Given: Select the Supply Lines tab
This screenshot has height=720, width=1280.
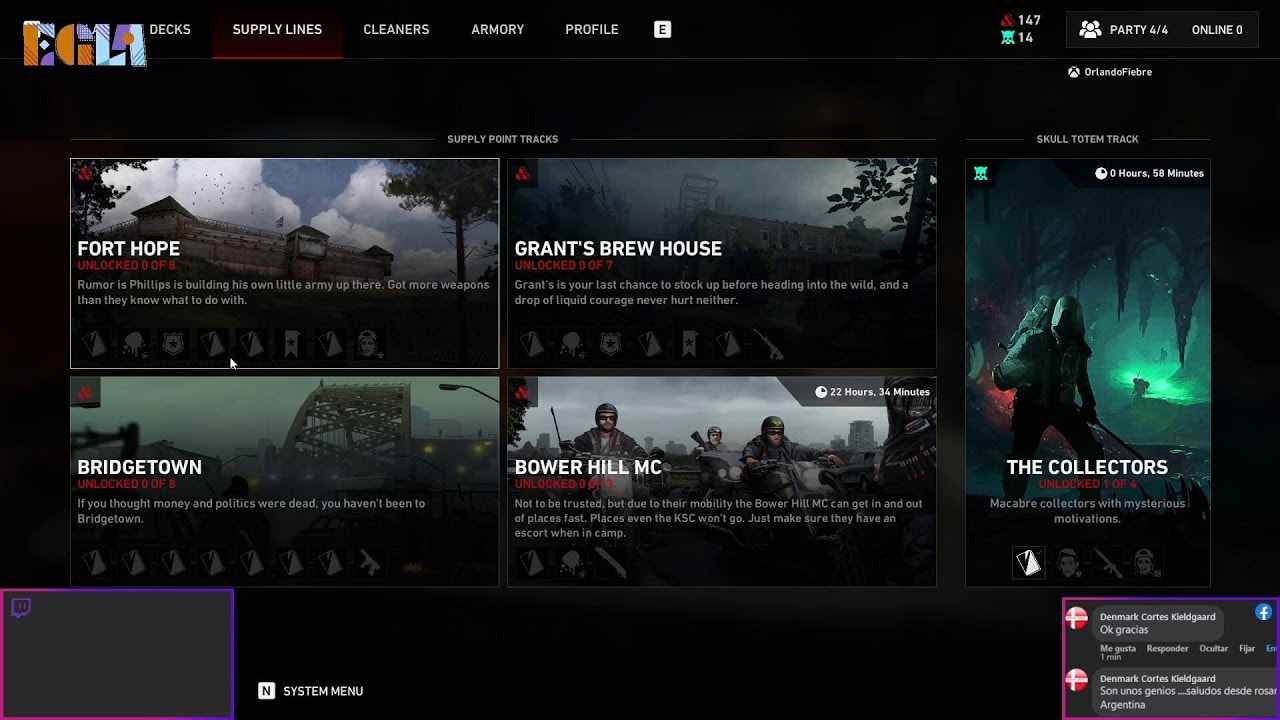Looking at the screenshot, I should click(277, 30).
